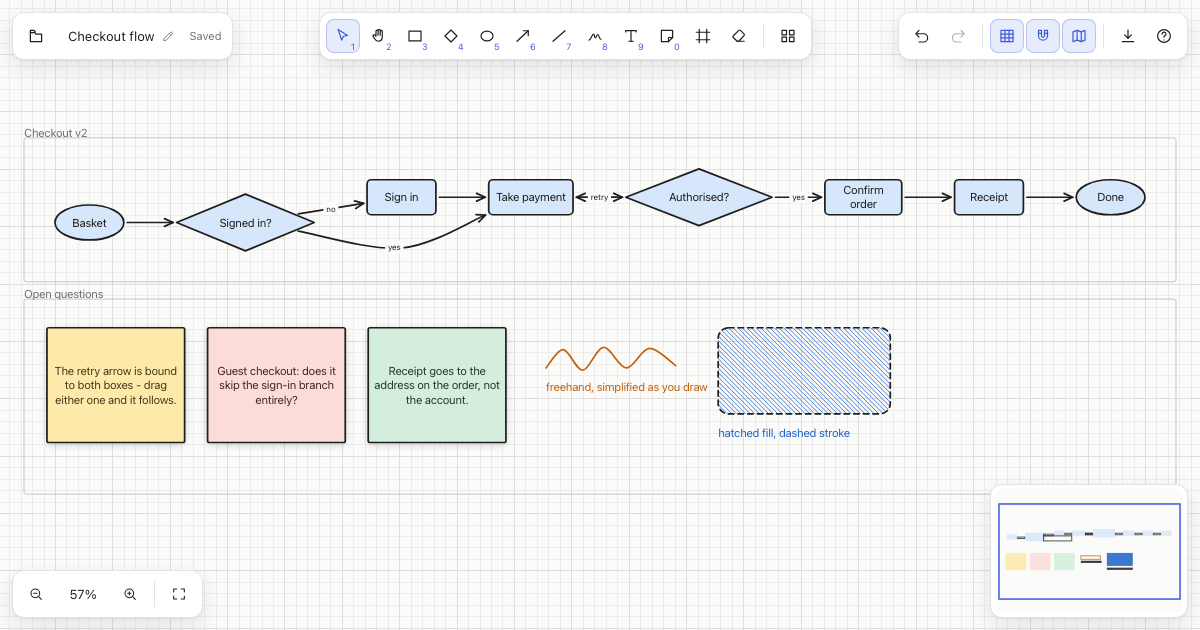Choose the rectangle shape tool
1200x630 pixels.
415,36
